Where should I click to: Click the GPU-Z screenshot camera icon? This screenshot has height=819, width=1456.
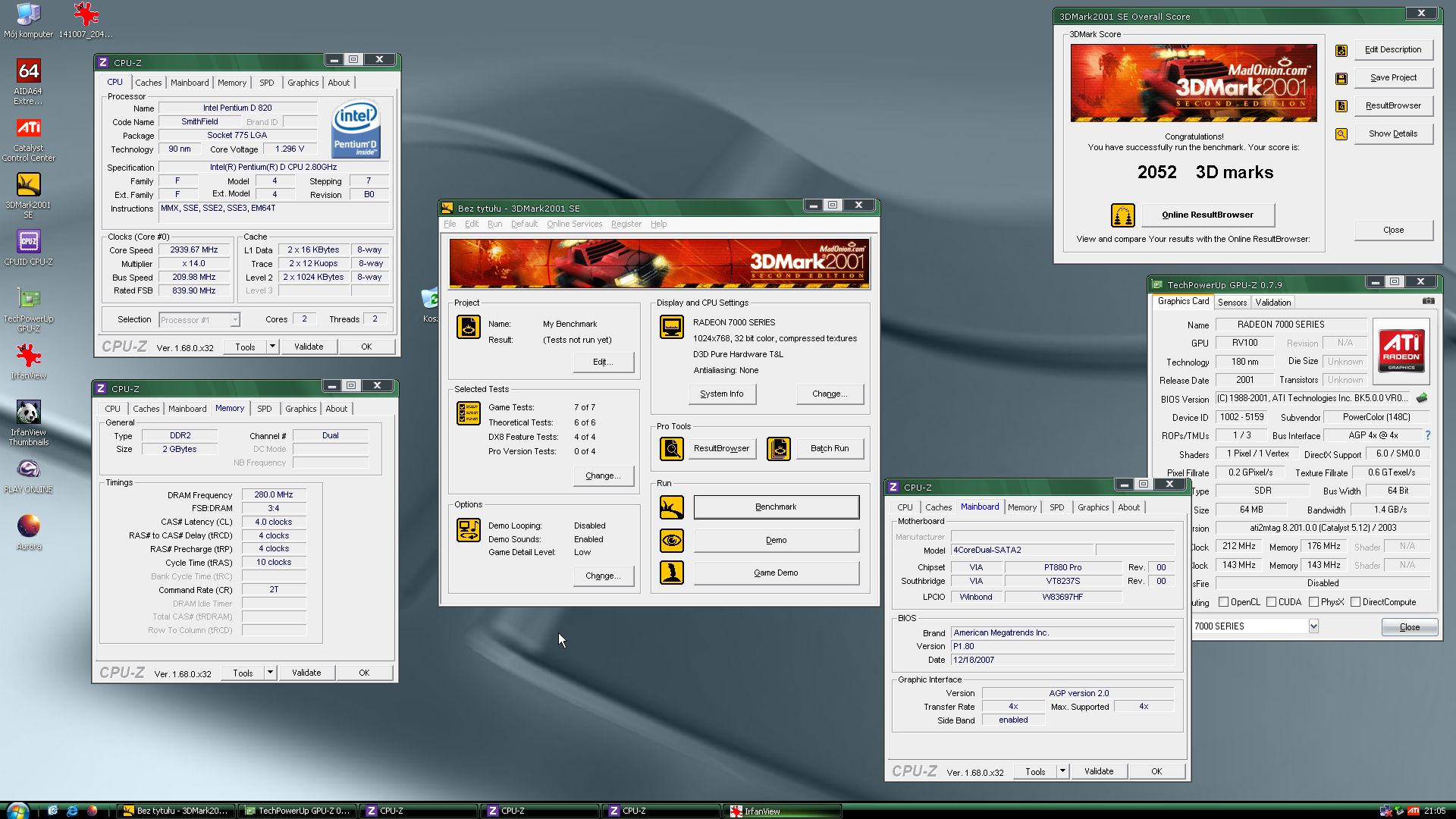click(1428, 301)
